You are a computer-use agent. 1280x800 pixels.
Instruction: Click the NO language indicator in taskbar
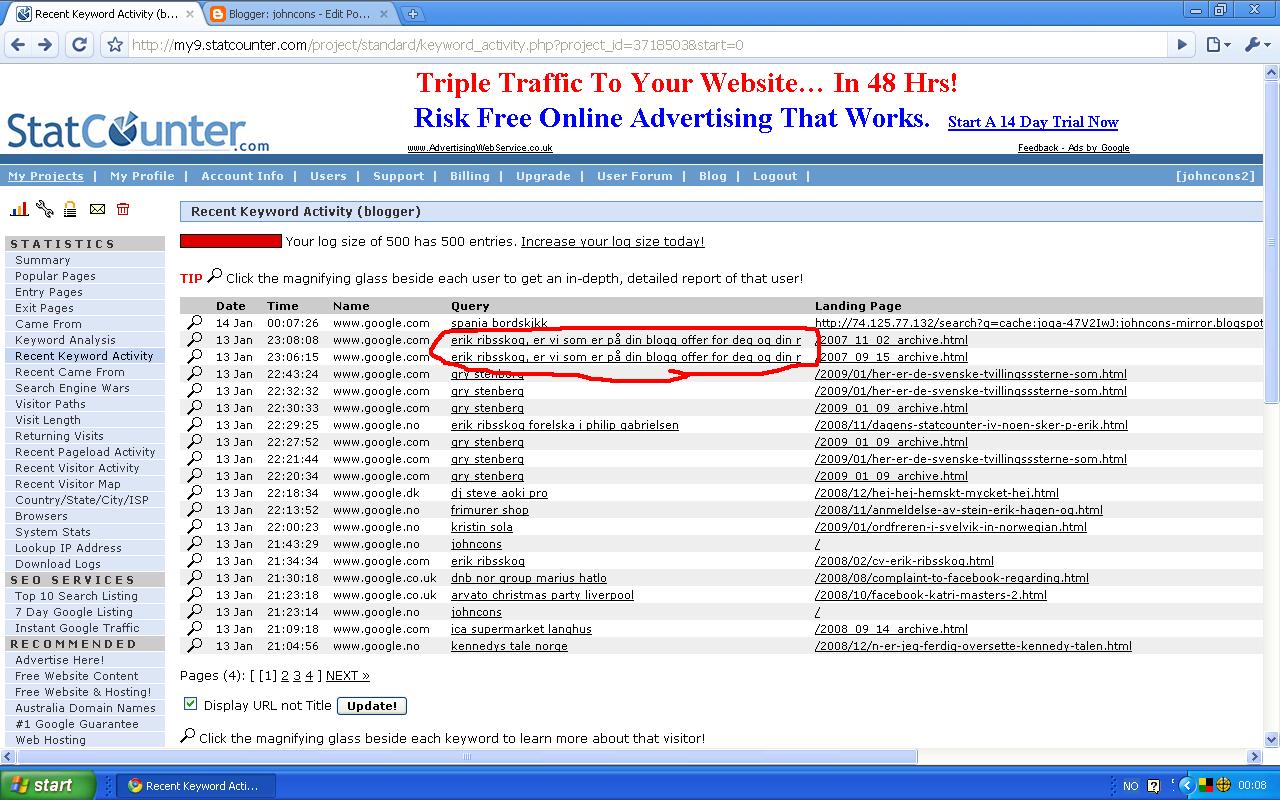tap(1131, 786)
